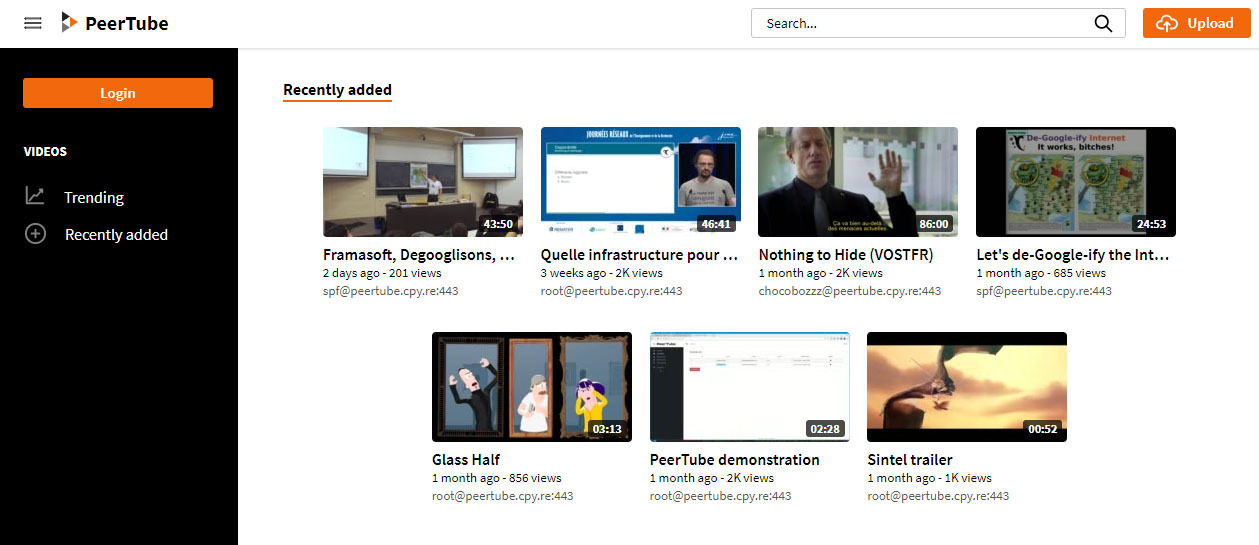Open Trending in the sidebar
Viewport: 1259px width, 545px height.
pos(94,197)
